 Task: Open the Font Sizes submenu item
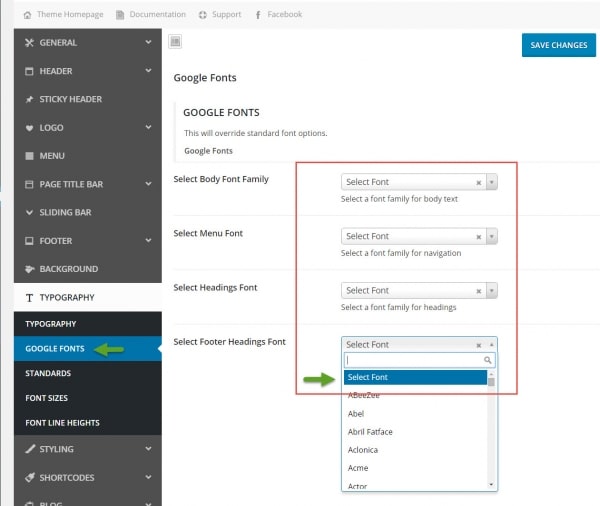tap(88, 398)
